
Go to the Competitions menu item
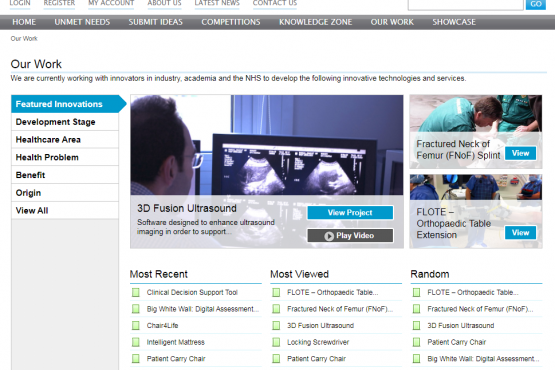[231, 22]
